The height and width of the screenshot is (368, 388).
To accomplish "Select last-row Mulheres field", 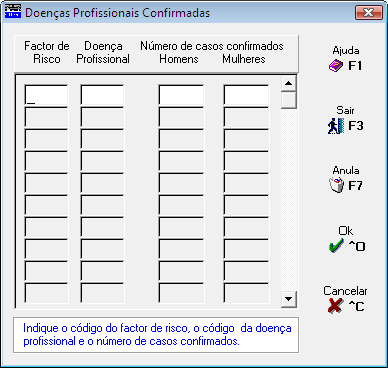I will coord(246,293).
